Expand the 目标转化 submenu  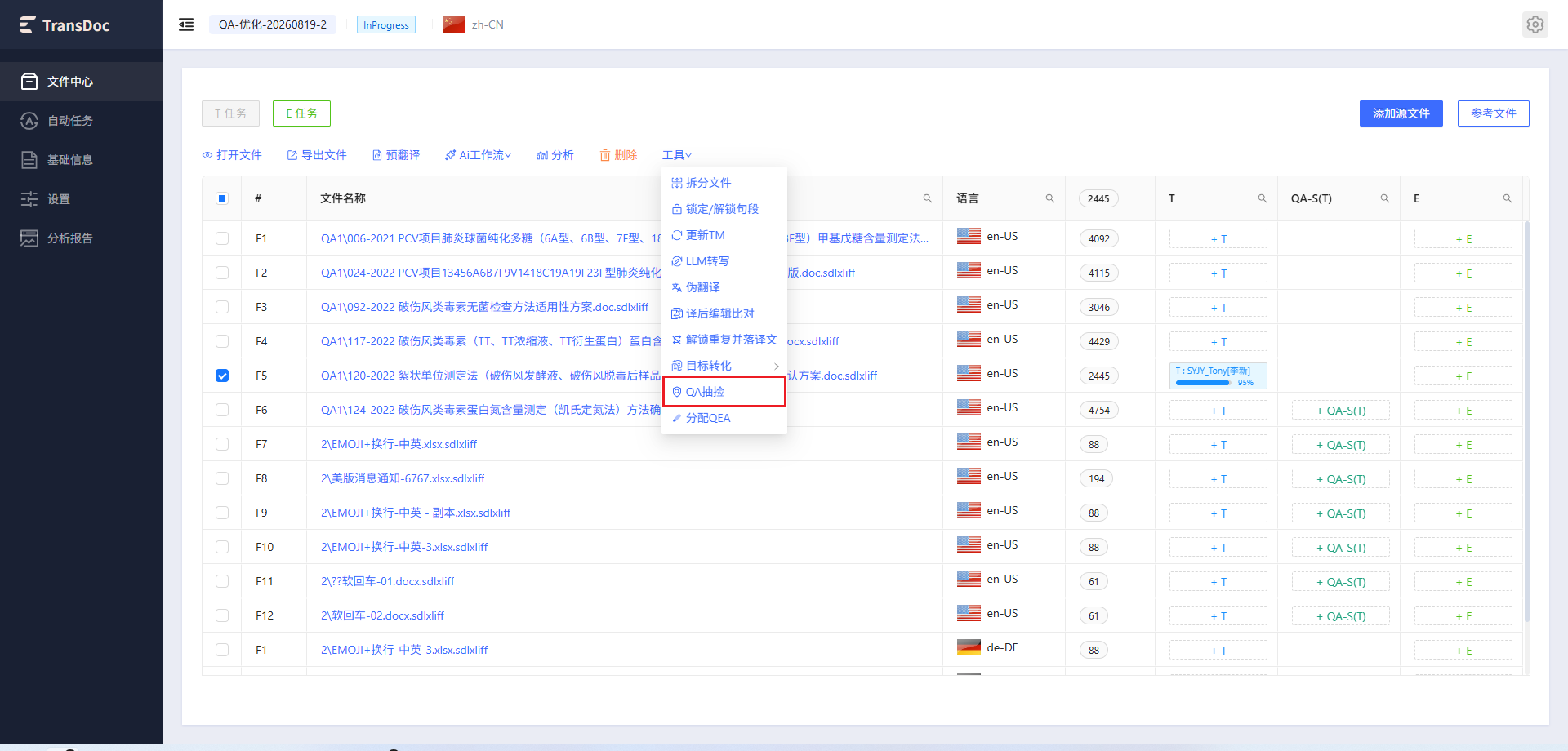(x=724, y=366)
